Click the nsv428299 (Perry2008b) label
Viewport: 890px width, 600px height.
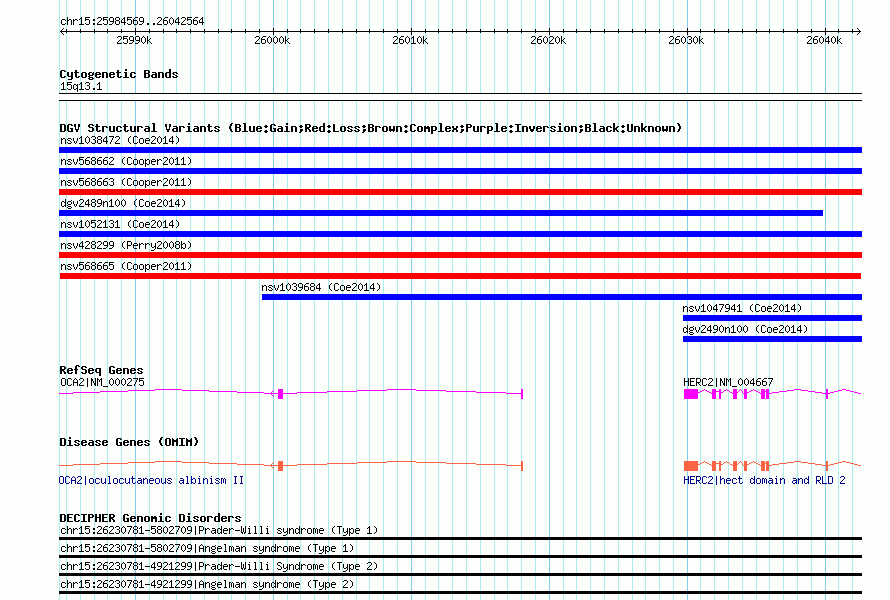(x=126, y=245)
